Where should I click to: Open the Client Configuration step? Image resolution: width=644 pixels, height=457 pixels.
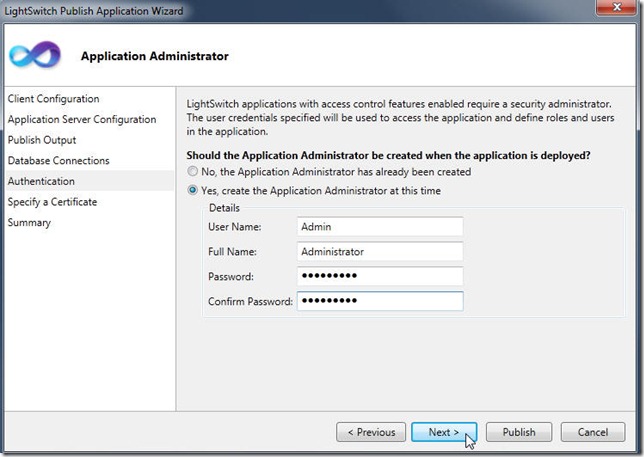(x=53, y=99)
